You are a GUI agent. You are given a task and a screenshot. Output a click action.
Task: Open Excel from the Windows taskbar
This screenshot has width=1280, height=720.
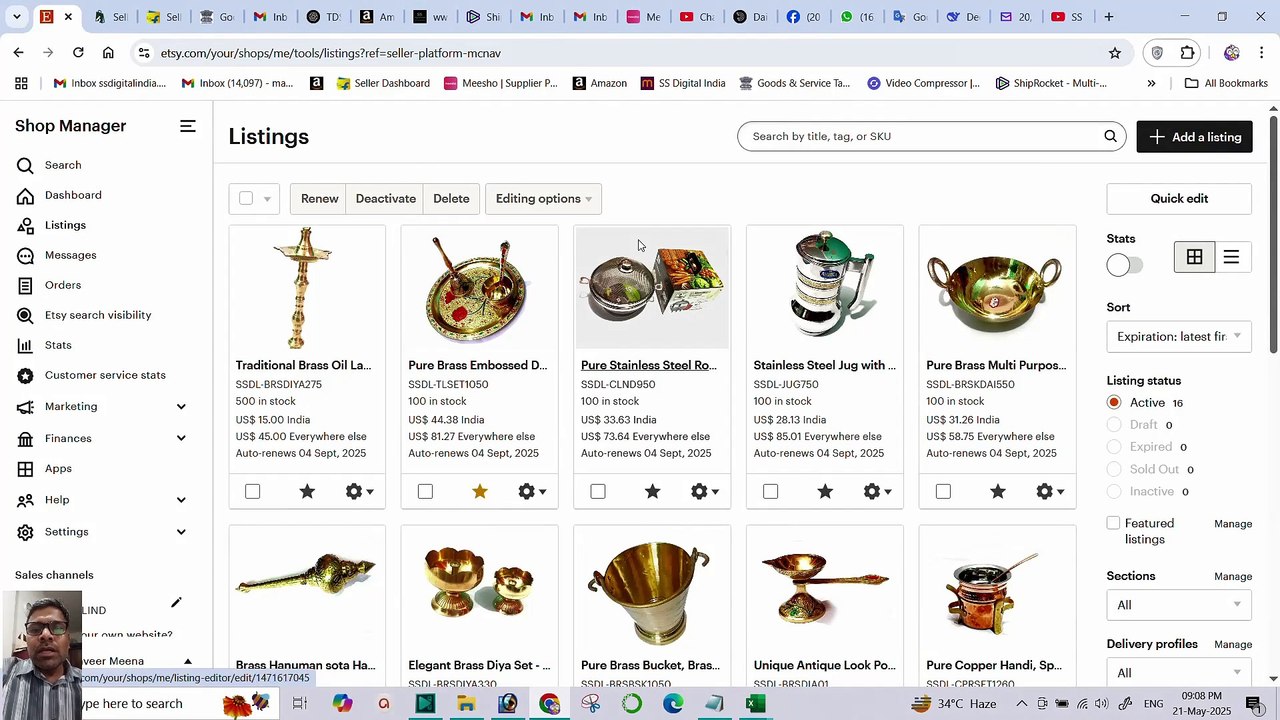pos(756,704)
